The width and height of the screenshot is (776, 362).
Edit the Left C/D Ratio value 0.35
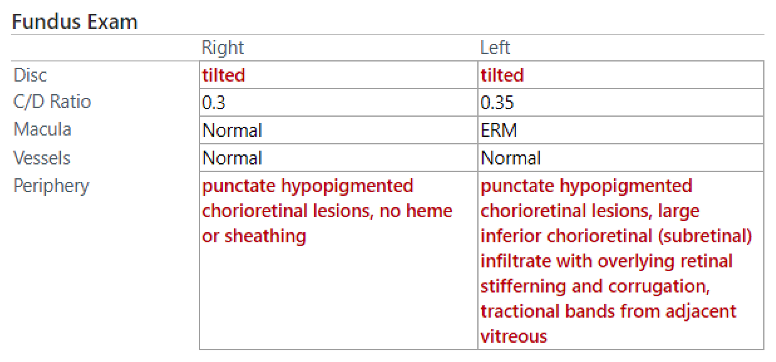coord(621,103)
